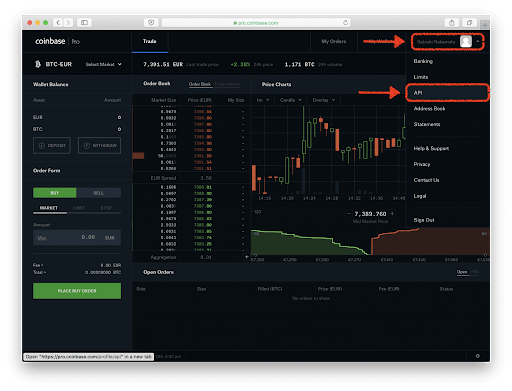Increase aggregation with the plus icon
Viewport: 512px width, 391px height.
(247, 257)
